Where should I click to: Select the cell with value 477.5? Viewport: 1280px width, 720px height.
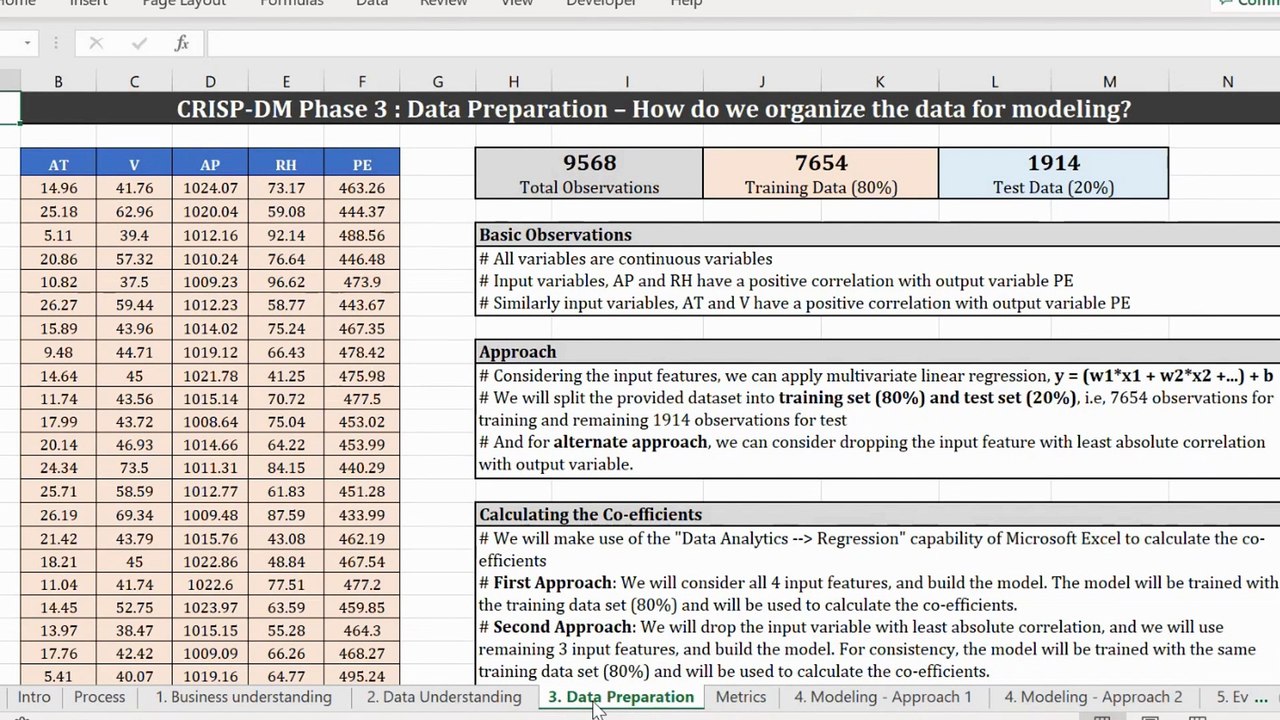(362, 399)
